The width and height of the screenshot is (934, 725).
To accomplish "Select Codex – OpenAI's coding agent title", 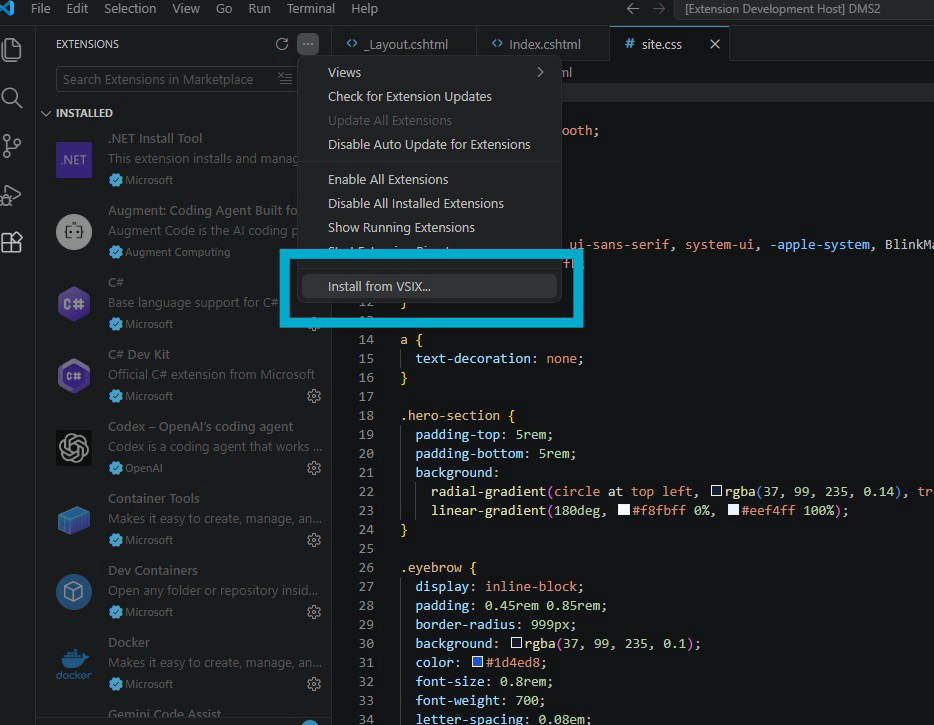I will (200, 427).
